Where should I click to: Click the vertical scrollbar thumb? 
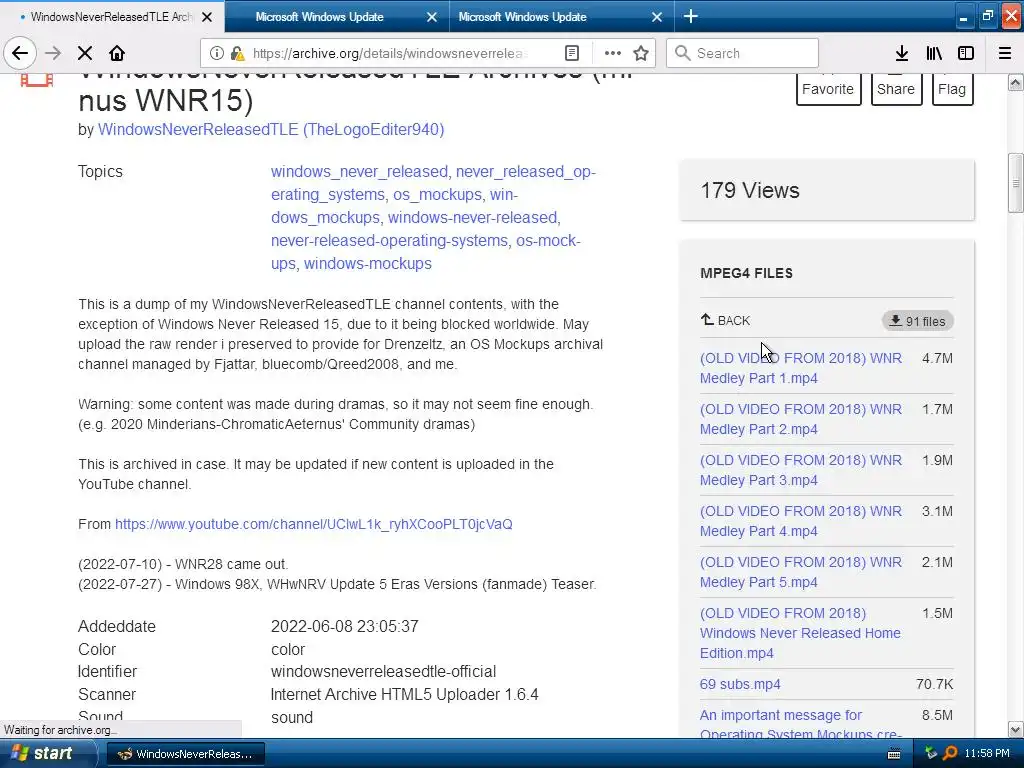[x=1016, y=183]
